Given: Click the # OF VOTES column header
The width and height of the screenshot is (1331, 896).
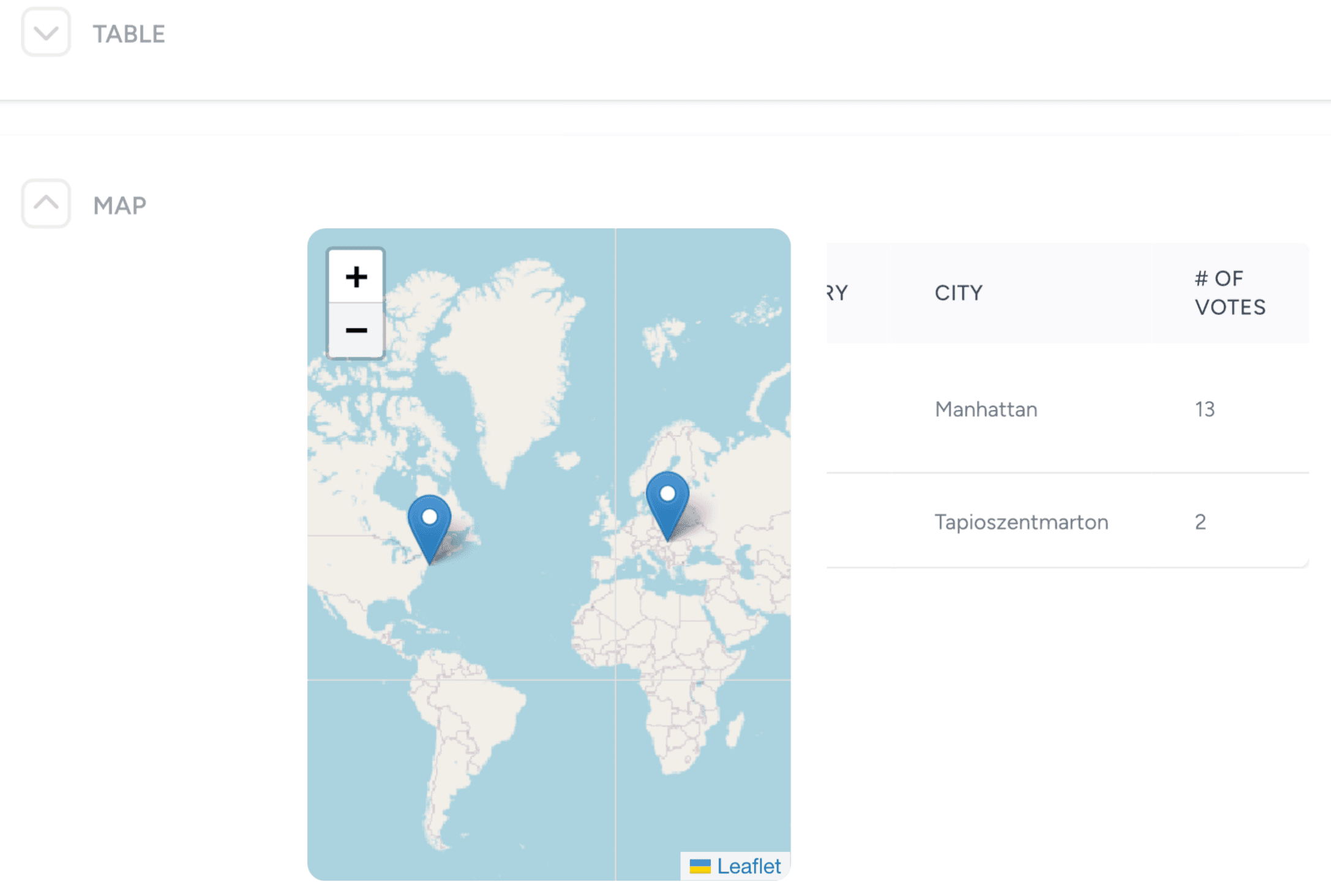Looking at the screenshot, I should pyautogui.click(x=1229, y=293).
